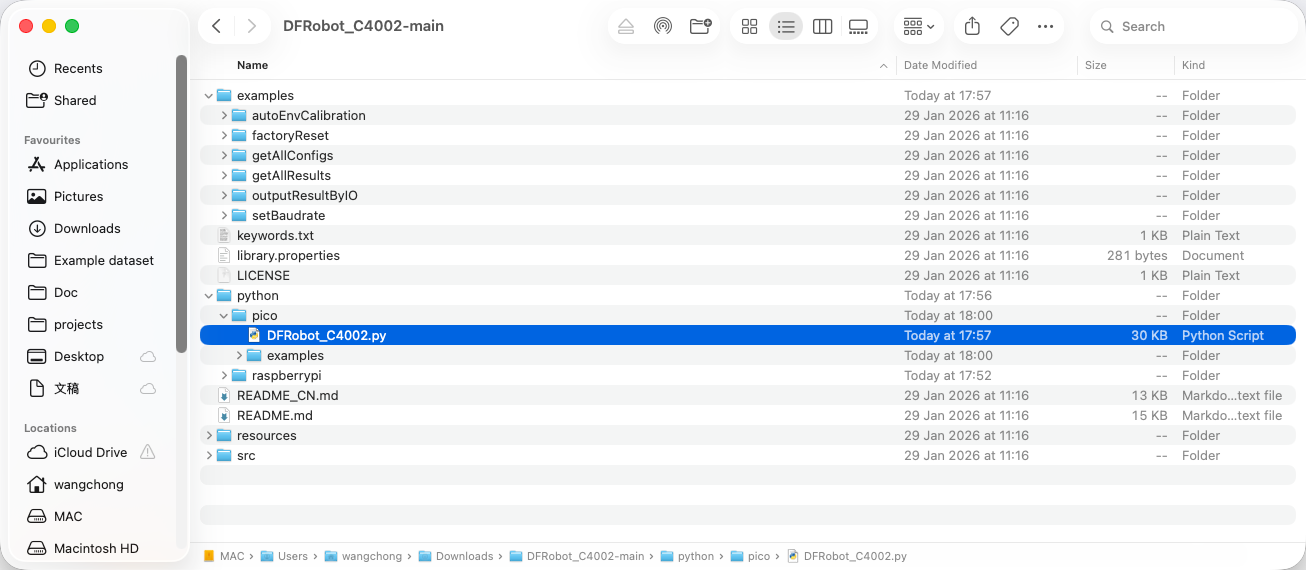This screenshot has height=570, width=1306.
Task: Open Pictures in the sidebar
Action: point(78,196)
